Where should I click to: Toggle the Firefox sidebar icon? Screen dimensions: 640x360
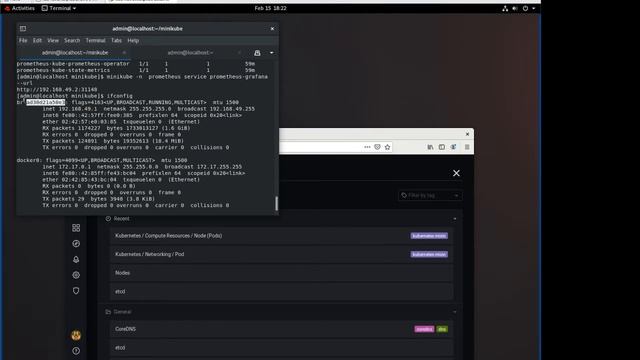(442, 147)
